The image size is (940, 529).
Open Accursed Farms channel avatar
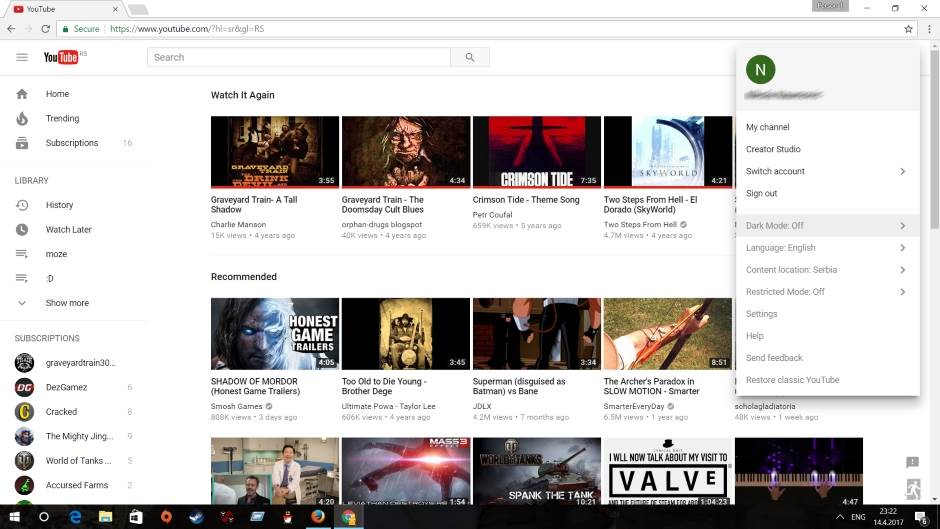(24, 485)
